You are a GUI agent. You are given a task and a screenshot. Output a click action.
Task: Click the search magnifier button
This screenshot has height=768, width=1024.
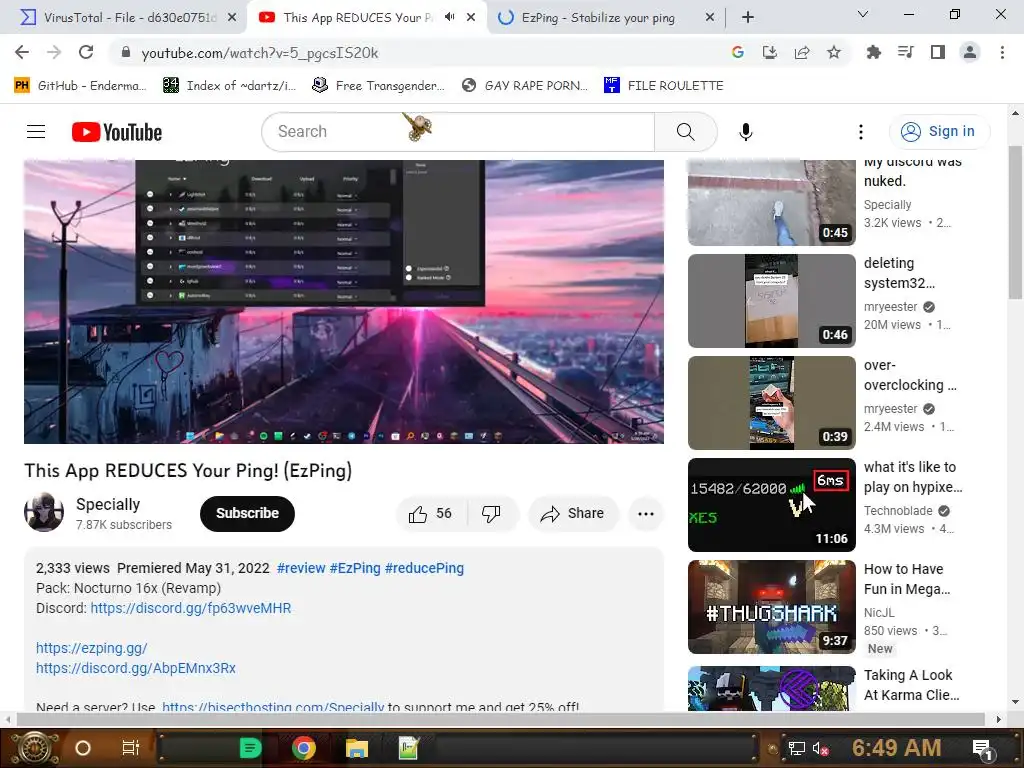pyautogui.click(x=686, y=132)
